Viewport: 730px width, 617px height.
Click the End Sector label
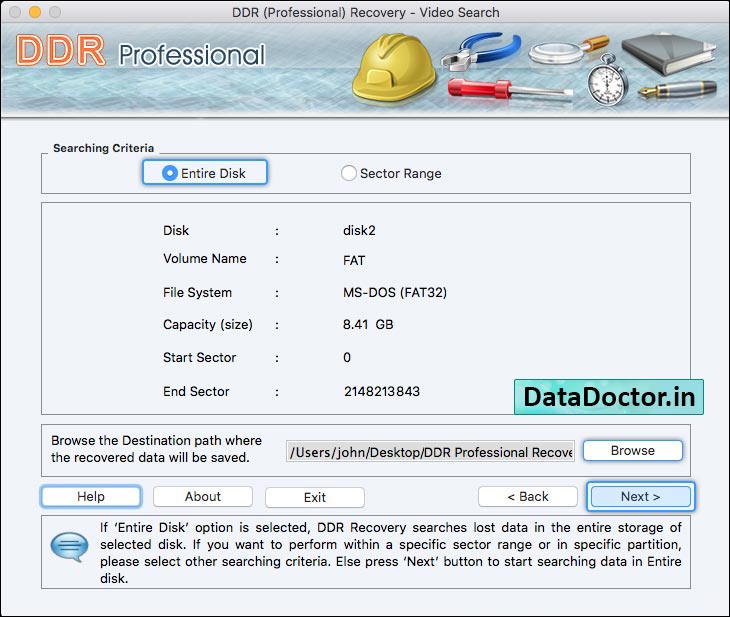coord(196,392)
